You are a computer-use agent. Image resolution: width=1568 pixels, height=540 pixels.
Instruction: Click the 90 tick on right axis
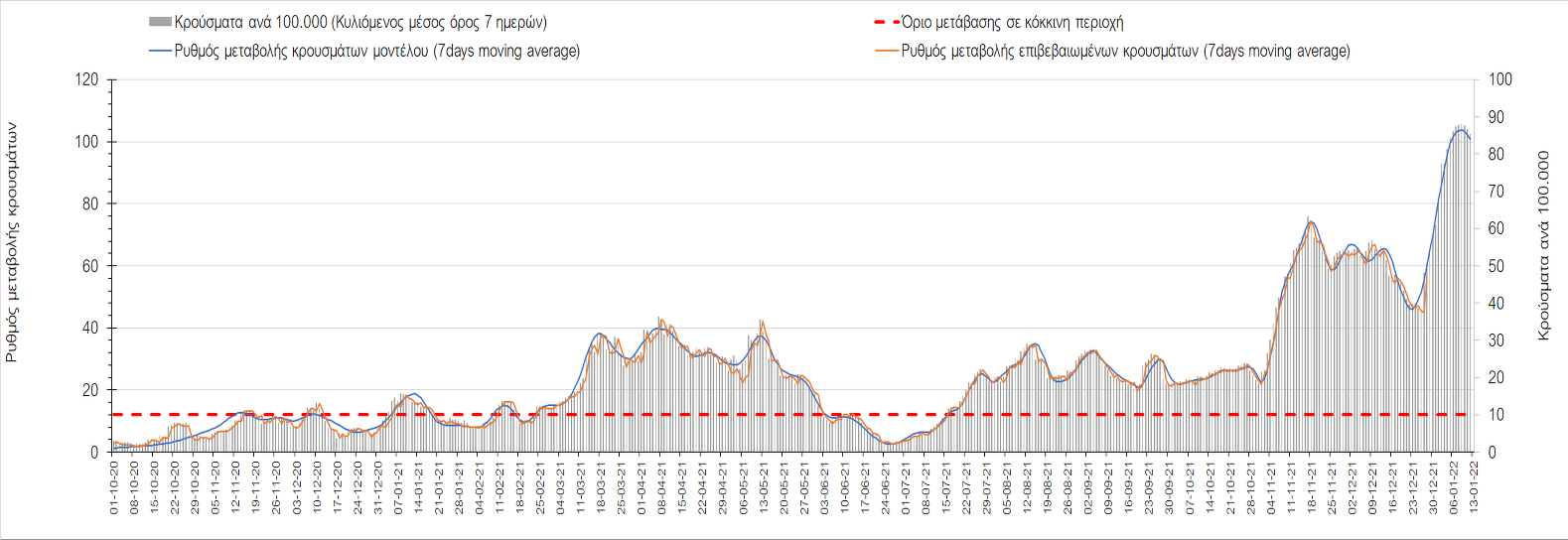(x=1497, y=117)
